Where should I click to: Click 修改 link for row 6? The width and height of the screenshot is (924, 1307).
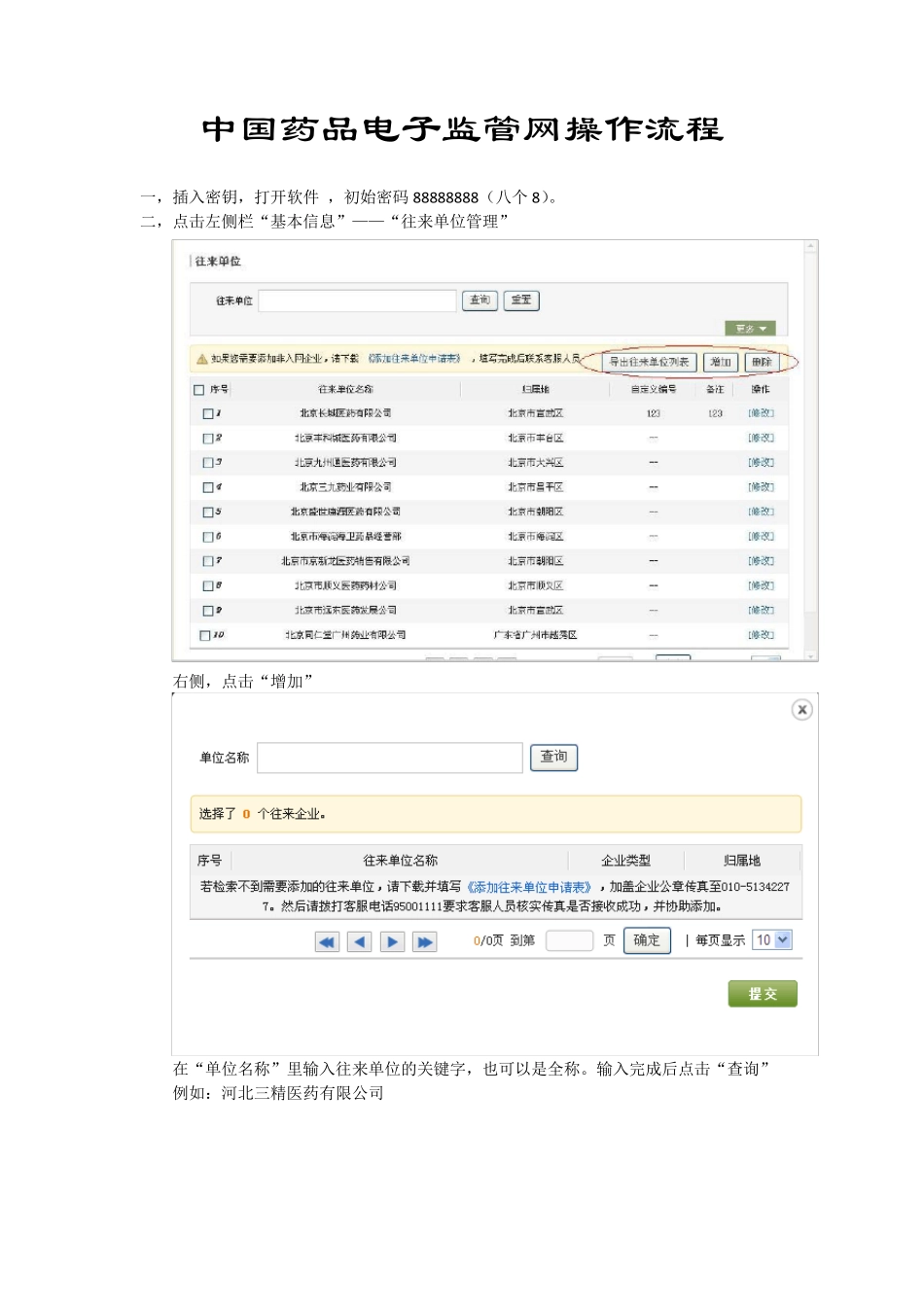pos(761,537)
